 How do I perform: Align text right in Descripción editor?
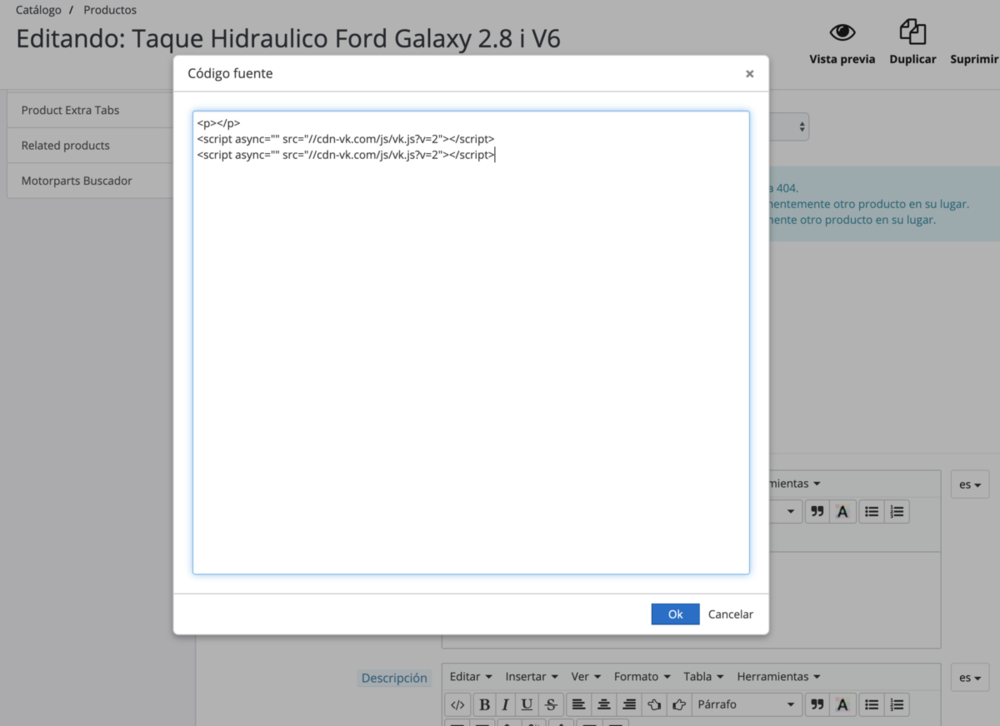tap(629, 705)
